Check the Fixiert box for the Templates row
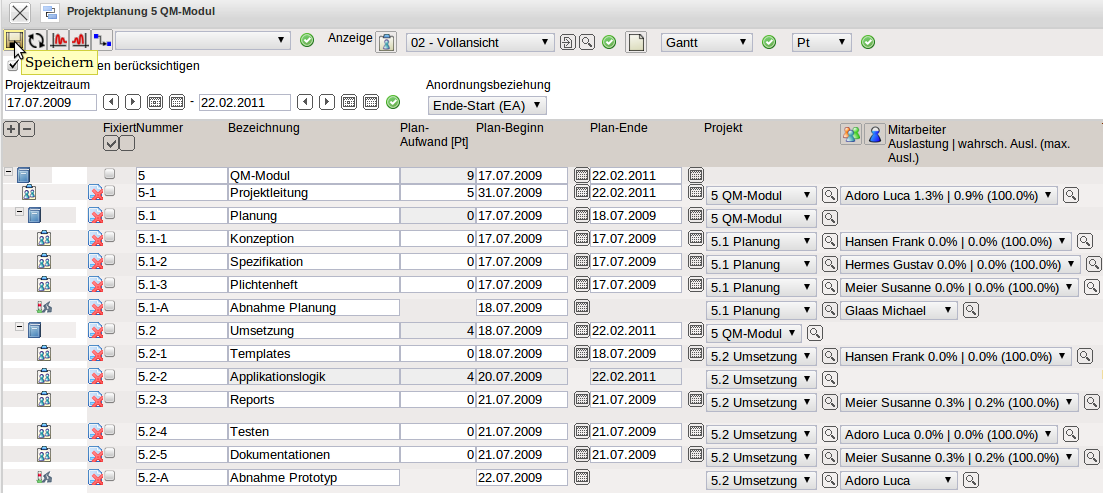 coord(110,353)
